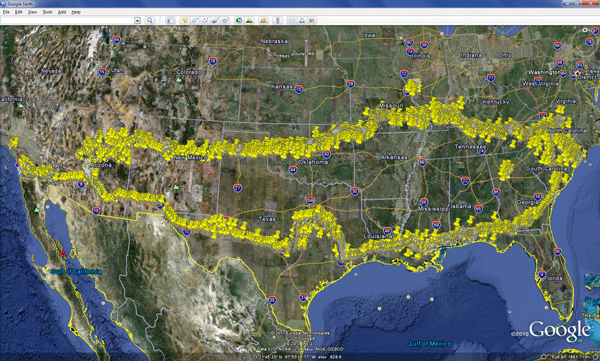Open the File menu
Screen dimensions: 600x361
point(6,12)
